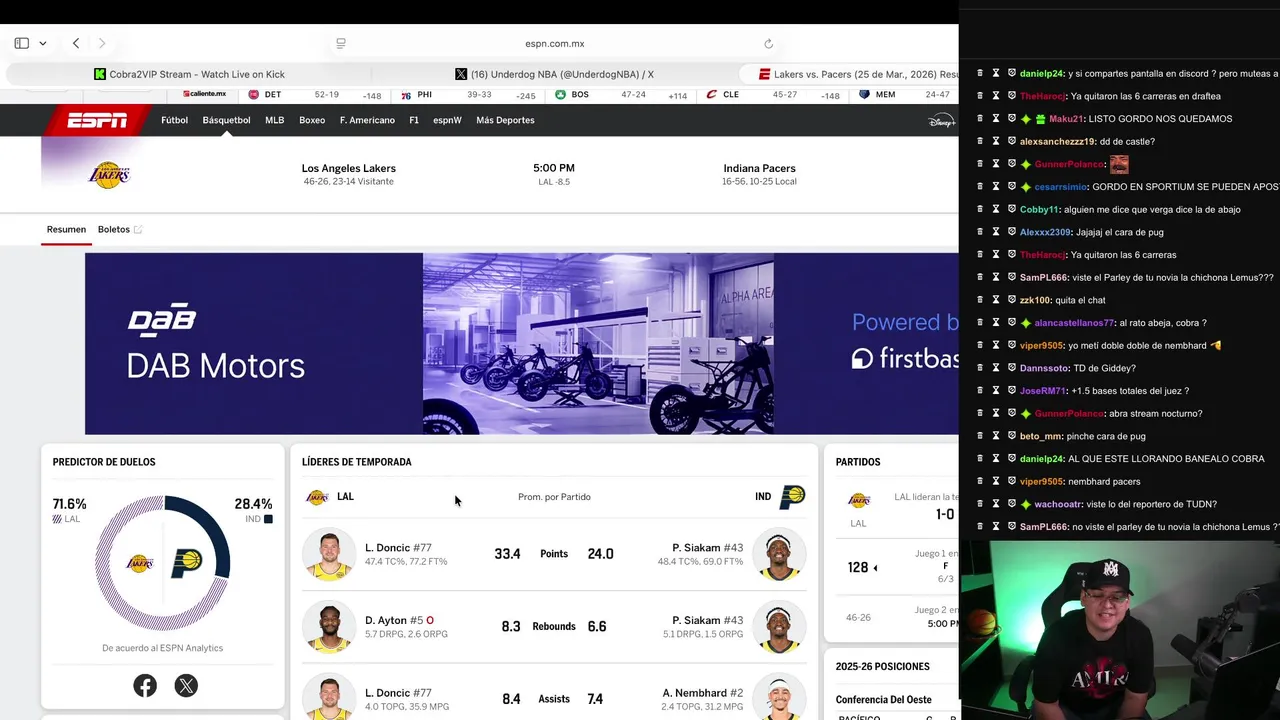Reload the page with the refresh icon
Screen dimensions: 1280x720
[768, 43]
